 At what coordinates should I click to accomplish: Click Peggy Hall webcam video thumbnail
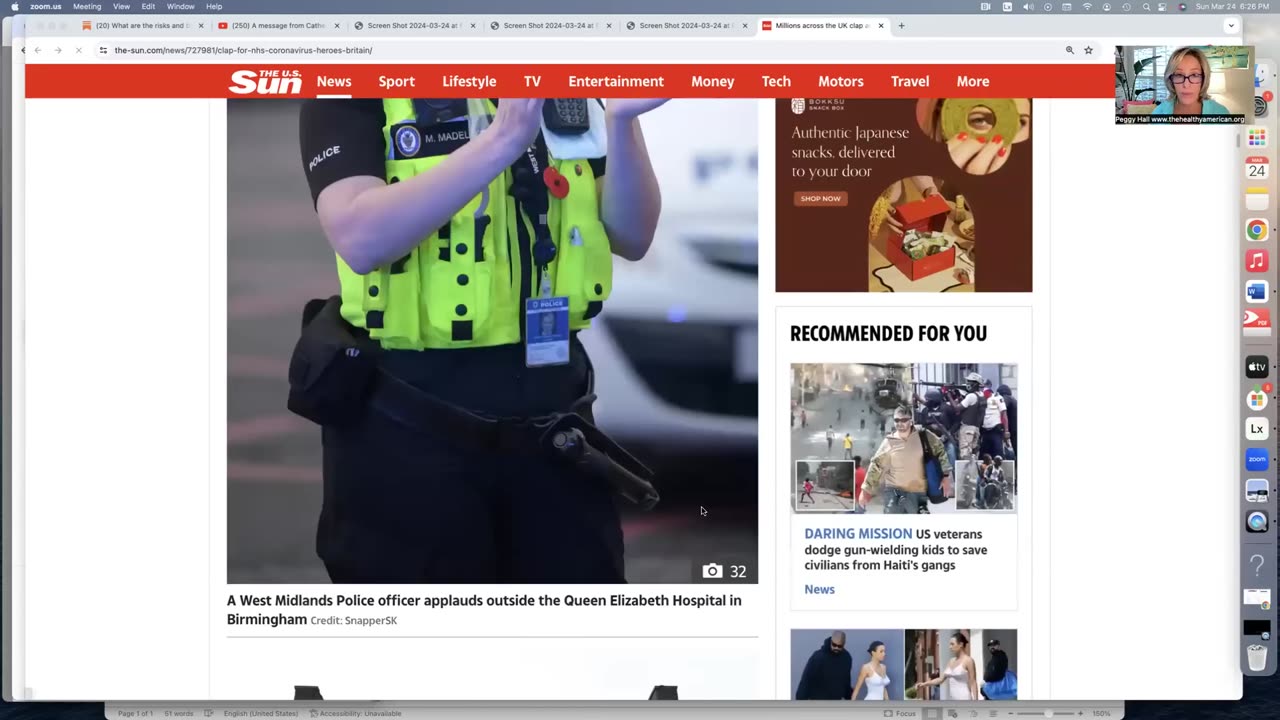click(1184, 85)
